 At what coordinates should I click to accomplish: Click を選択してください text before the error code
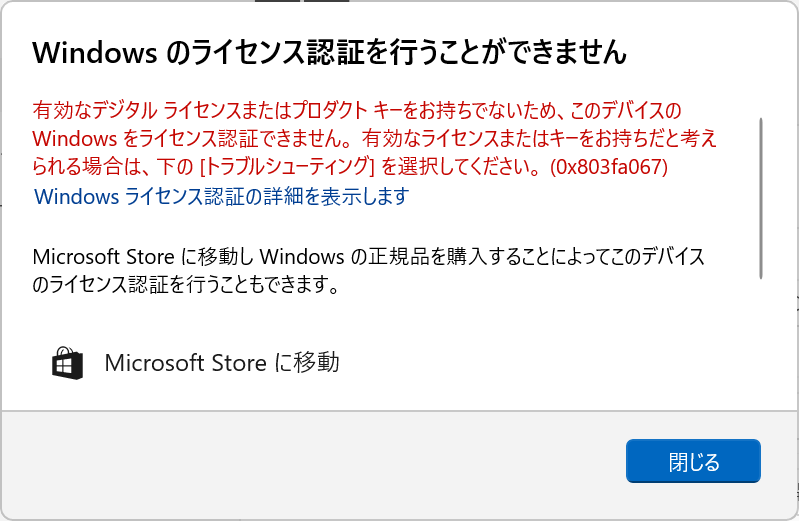(x=462, y=167)
